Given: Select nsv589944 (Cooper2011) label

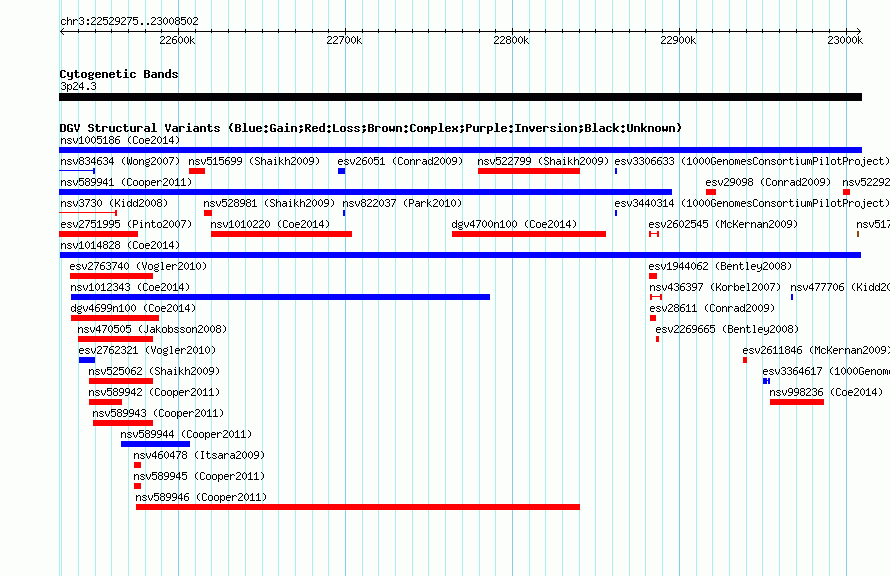Looking at the screenshot, I should tap(186, 434).
